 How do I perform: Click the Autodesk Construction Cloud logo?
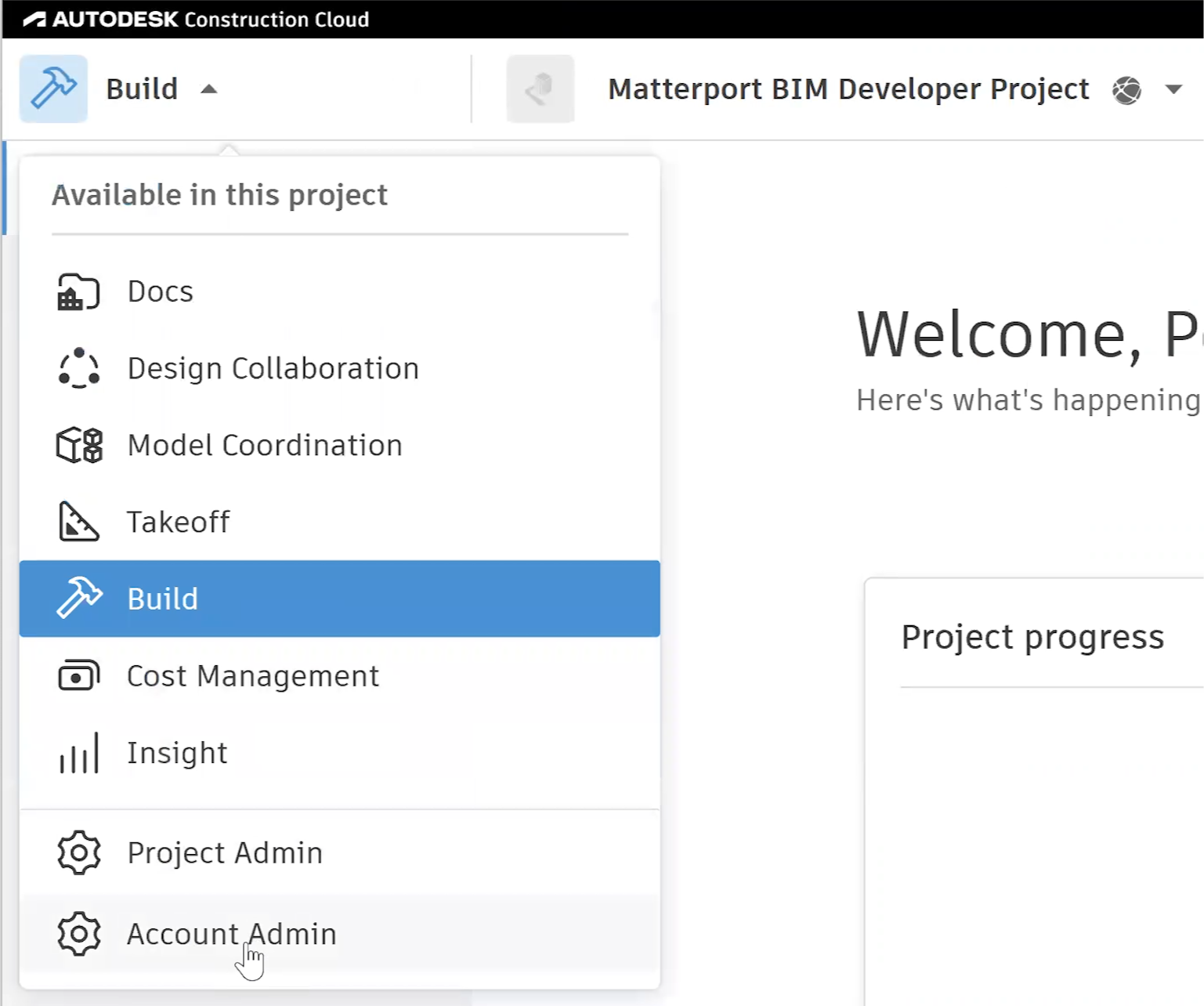tap(196, 19)
